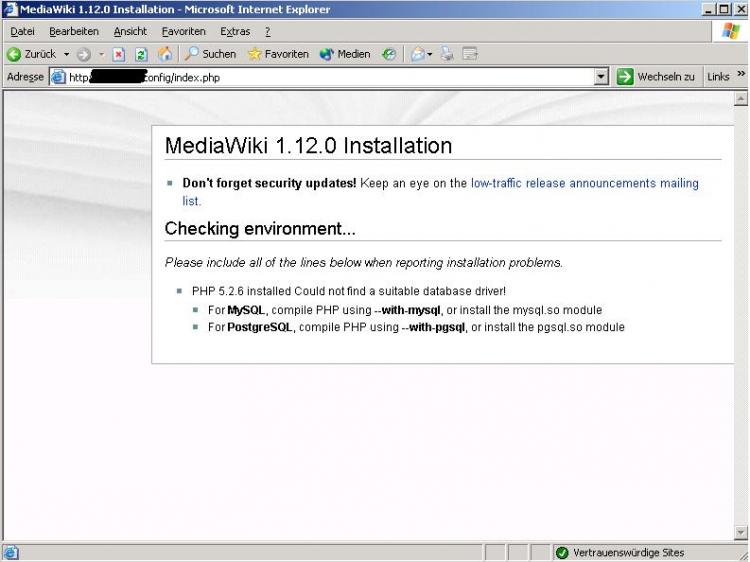This screenshot has height=562, width=750.
Task: Click the scrollbar down arrow
Action: pyautogui.click(x=741, y=532)
